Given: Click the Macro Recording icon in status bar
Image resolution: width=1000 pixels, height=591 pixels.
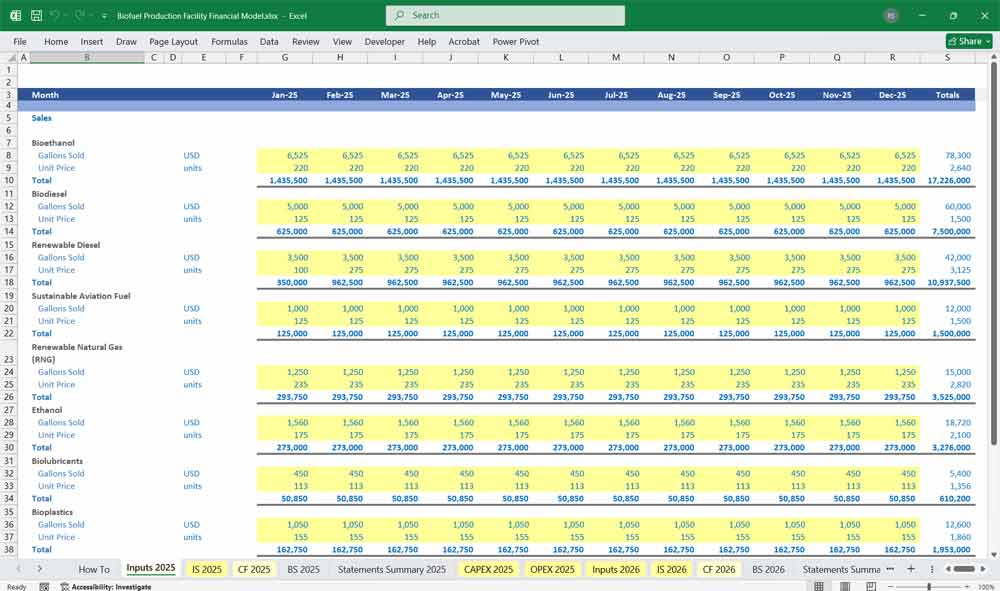Looking at the screenshot, I should pyautogui.click(x=44, y=586).
